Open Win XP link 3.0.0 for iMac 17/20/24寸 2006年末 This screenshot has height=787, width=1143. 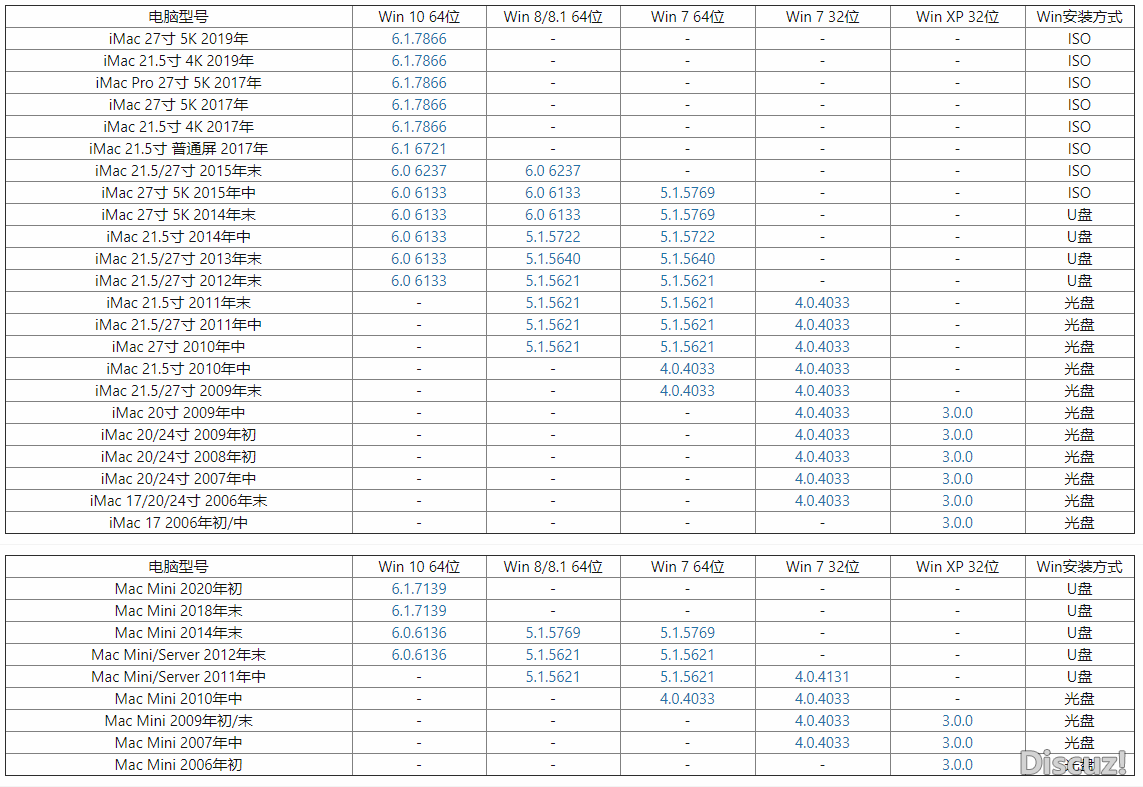tap(957, 501)
